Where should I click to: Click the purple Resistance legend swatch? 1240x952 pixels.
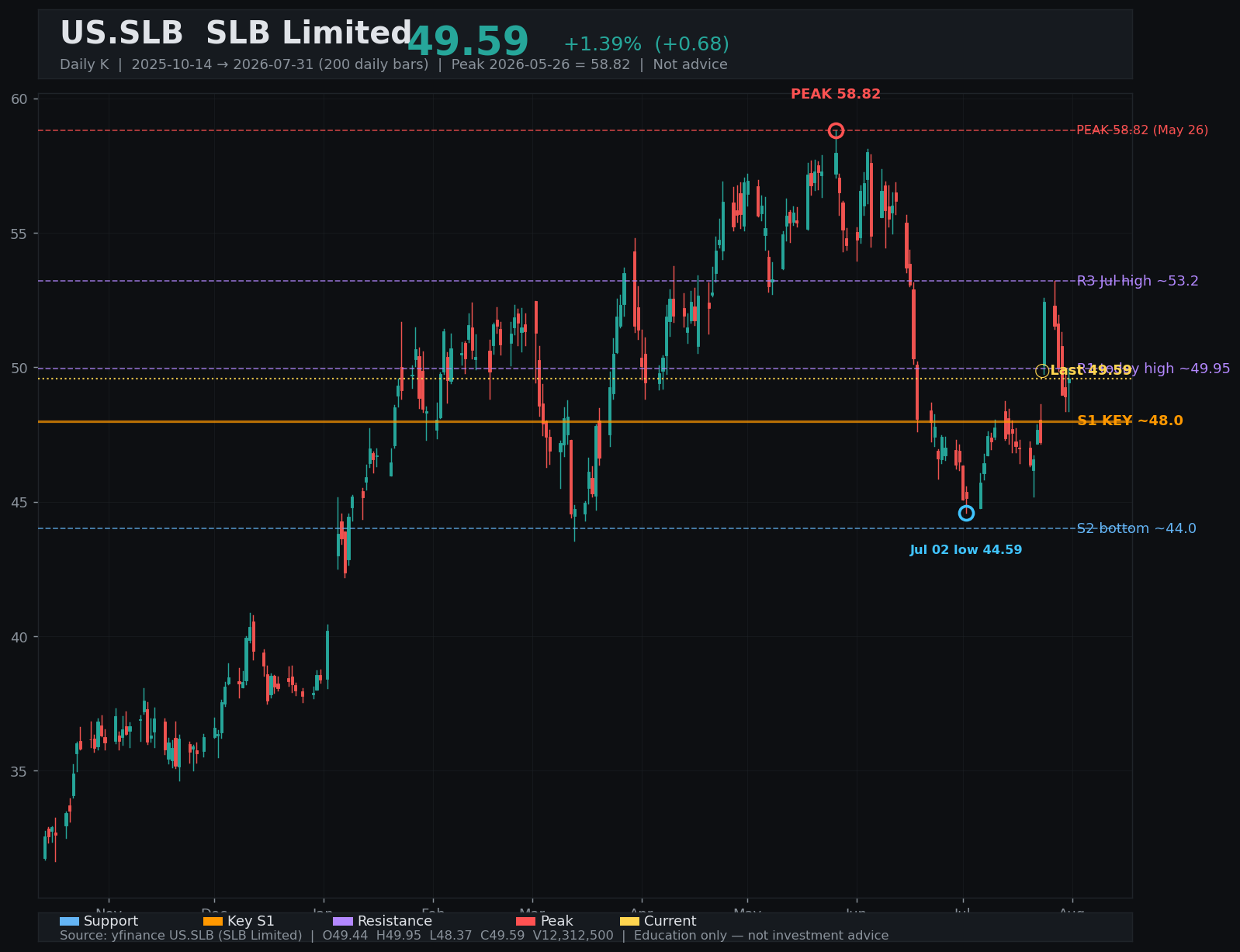pos(343,921)
